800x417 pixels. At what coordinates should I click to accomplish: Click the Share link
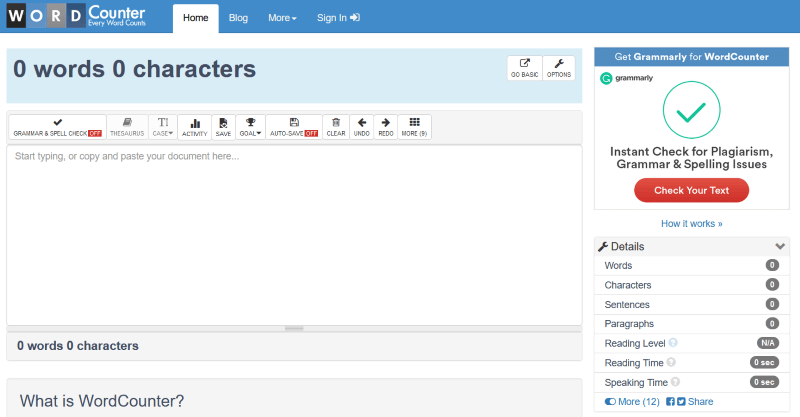point(700,402)
